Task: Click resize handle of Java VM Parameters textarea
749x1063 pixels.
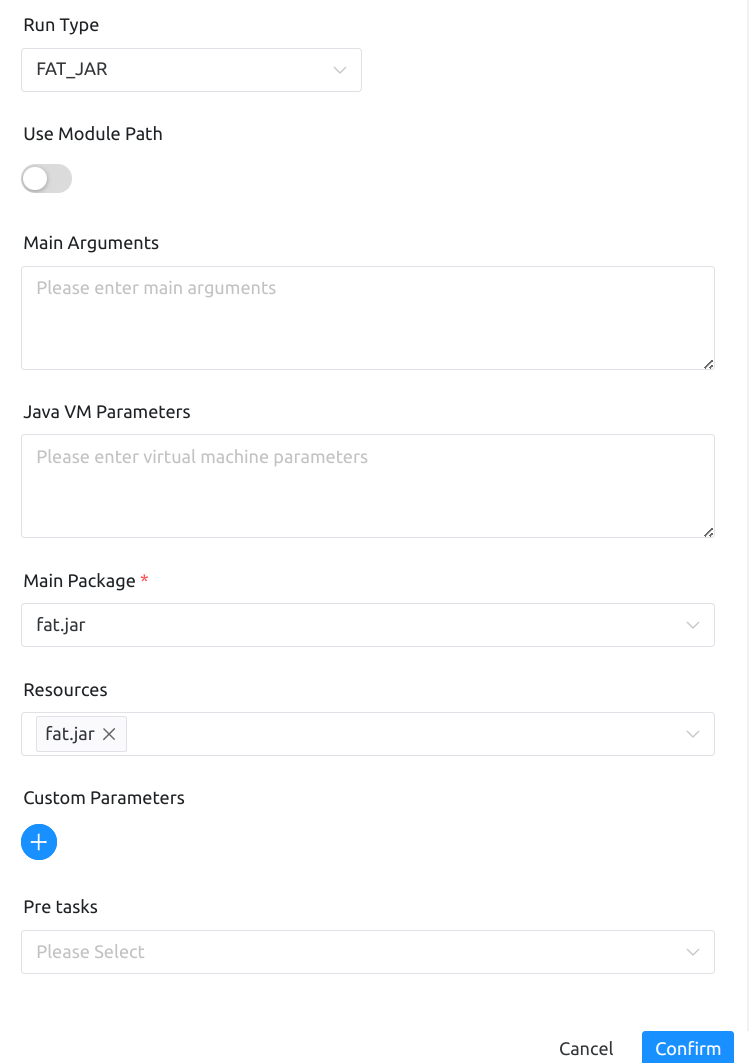Action: 708,532
